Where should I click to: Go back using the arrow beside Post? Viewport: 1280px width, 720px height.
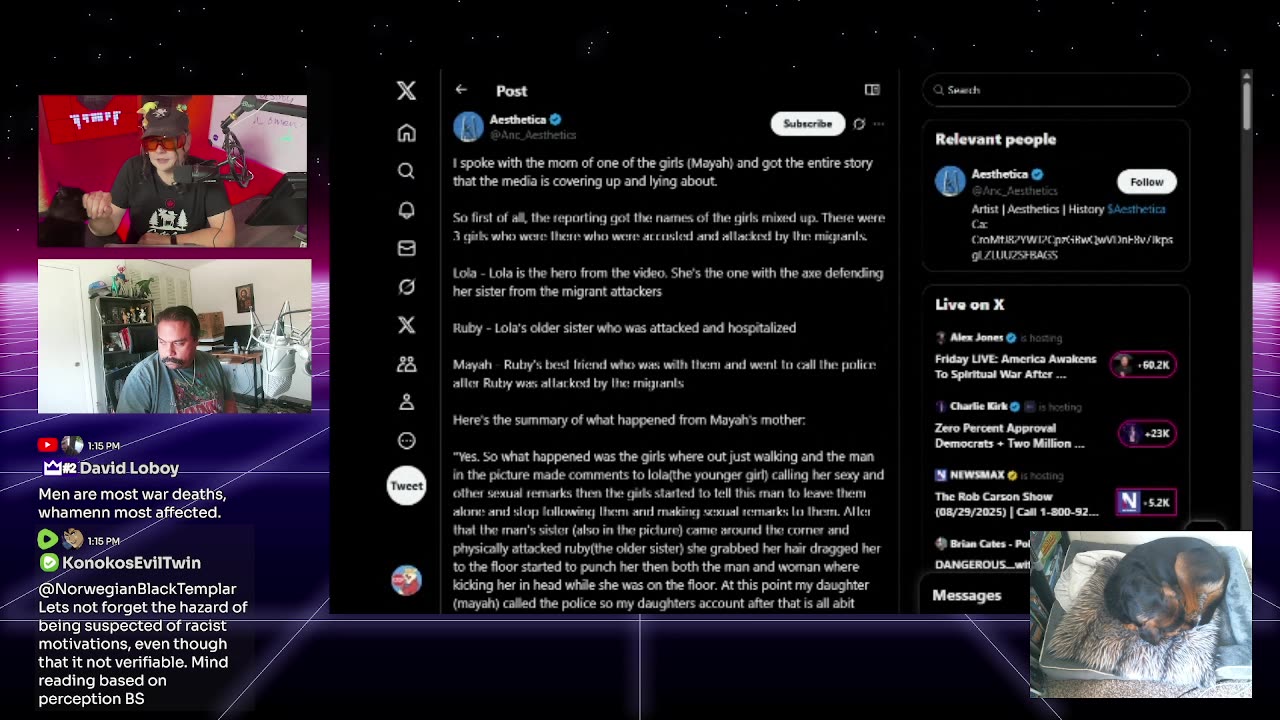point(461,90)
